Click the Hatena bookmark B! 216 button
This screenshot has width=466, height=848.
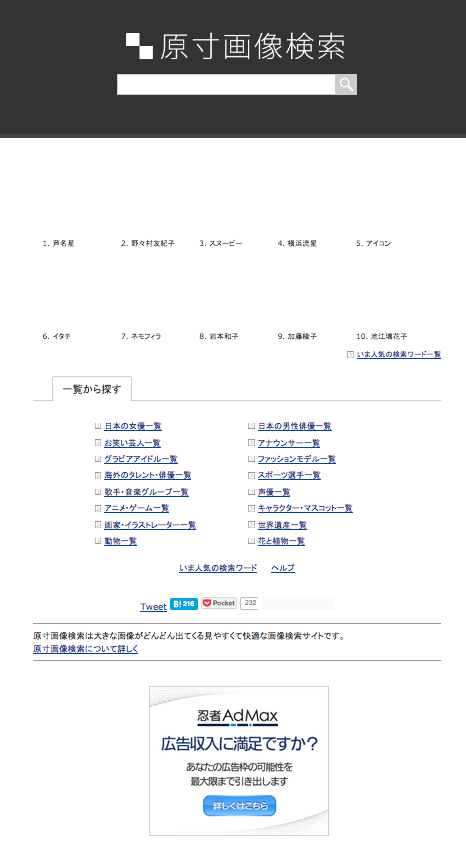pyautogui.click(x=184, y=604)
